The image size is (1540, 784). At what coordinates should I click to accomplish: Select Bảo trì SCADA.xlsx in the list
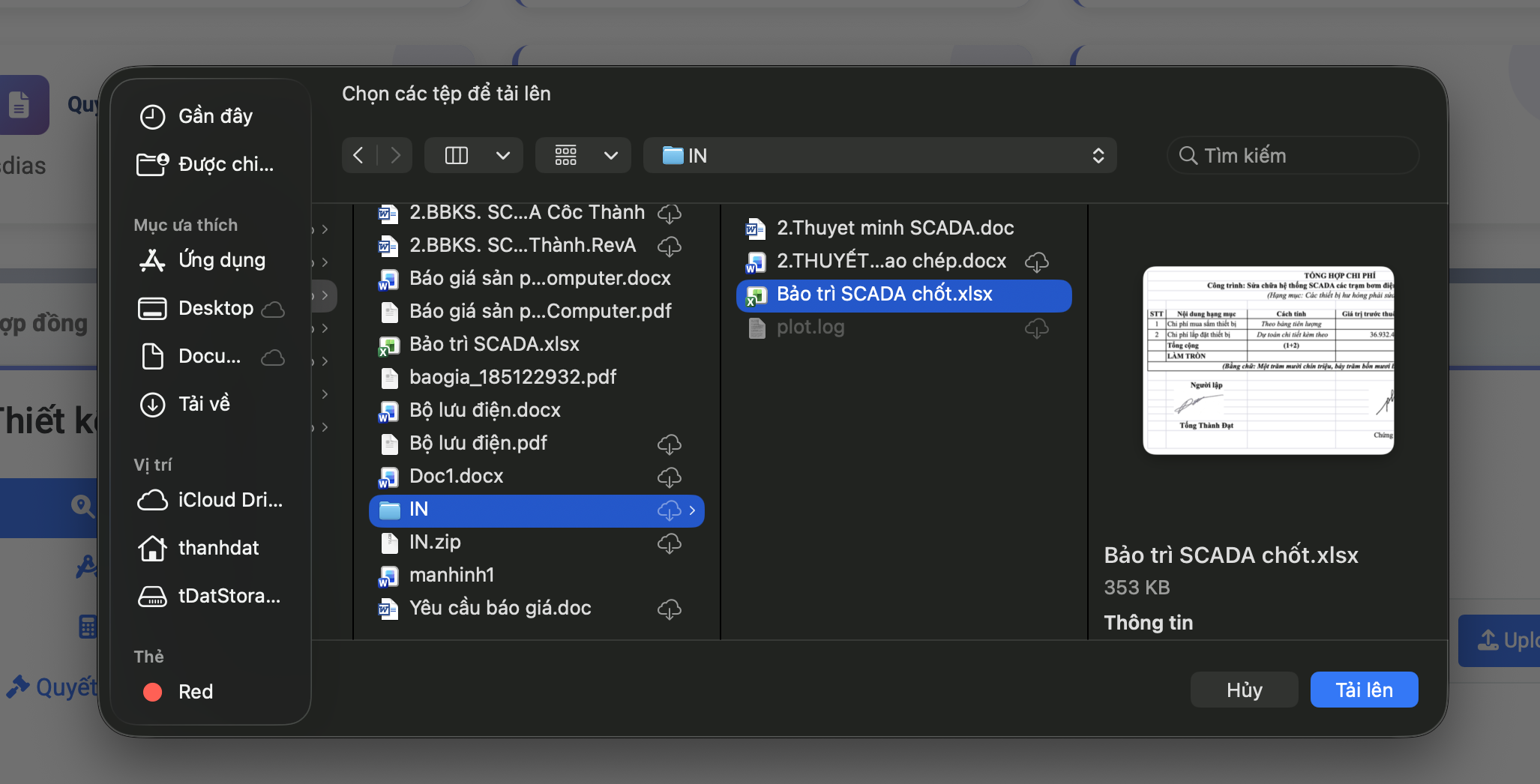click(494, 343)
